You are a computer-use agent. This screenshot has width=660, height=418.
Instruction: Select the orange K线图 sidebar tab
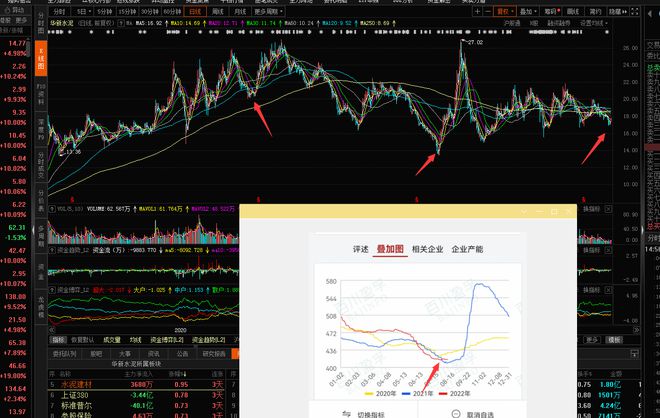[x=41, y=59]
